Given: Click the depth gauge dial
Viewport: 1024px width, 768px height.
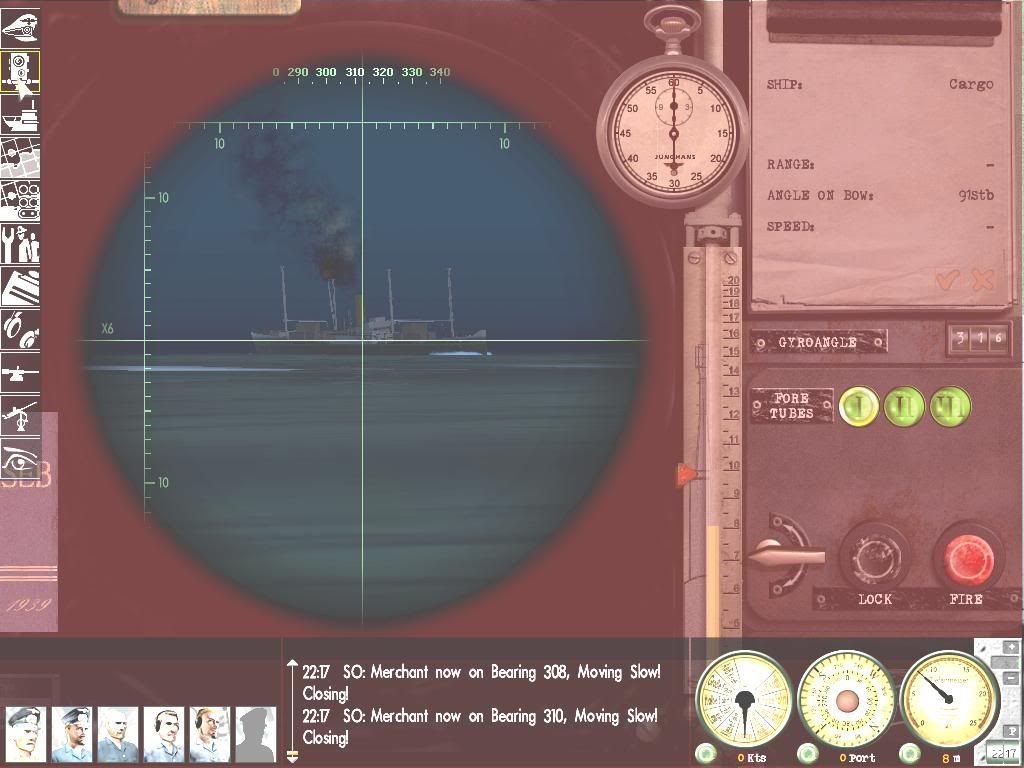Looking at the screenshot, I should pos(949,701).
